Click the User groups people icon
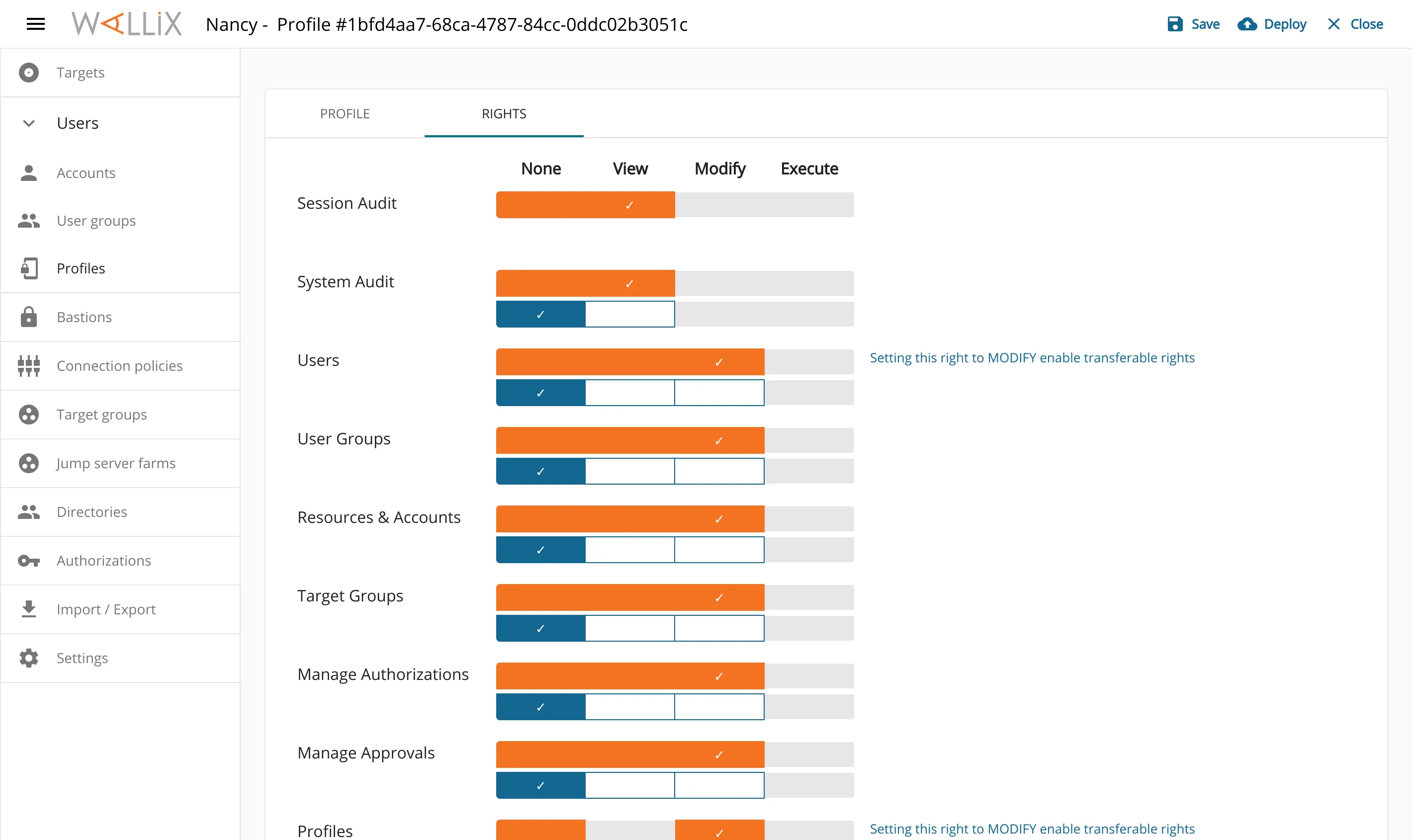The width and height of the screenshot is (1412, 840). tap(29, 220)
